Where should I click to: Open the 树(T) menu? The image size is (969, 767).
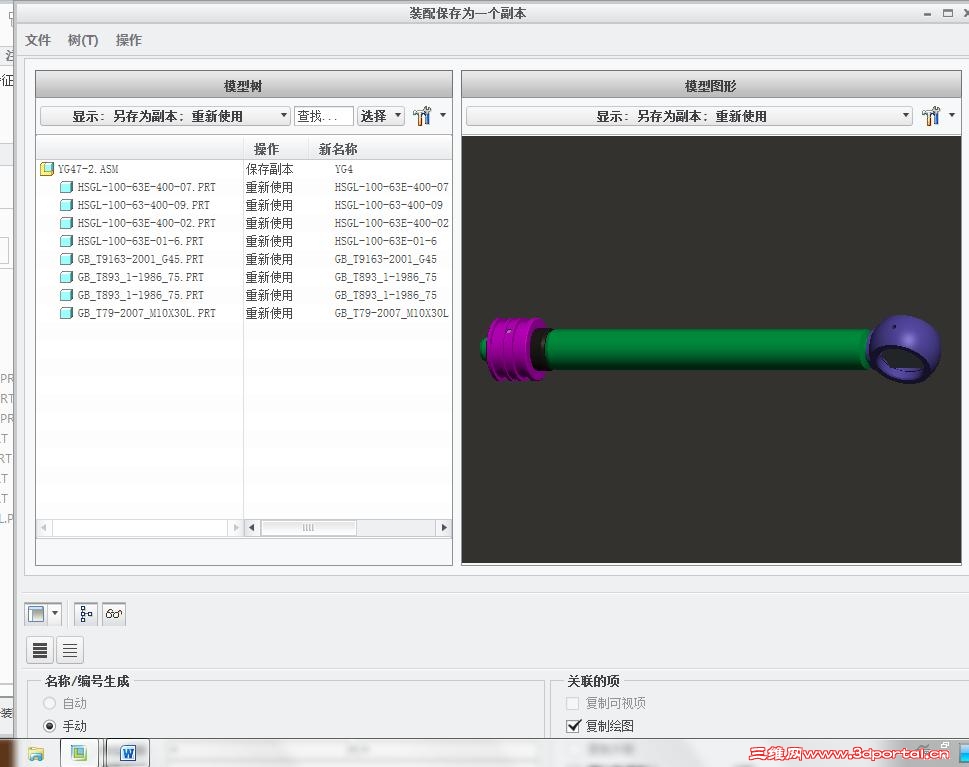click(x=83, y=40)
